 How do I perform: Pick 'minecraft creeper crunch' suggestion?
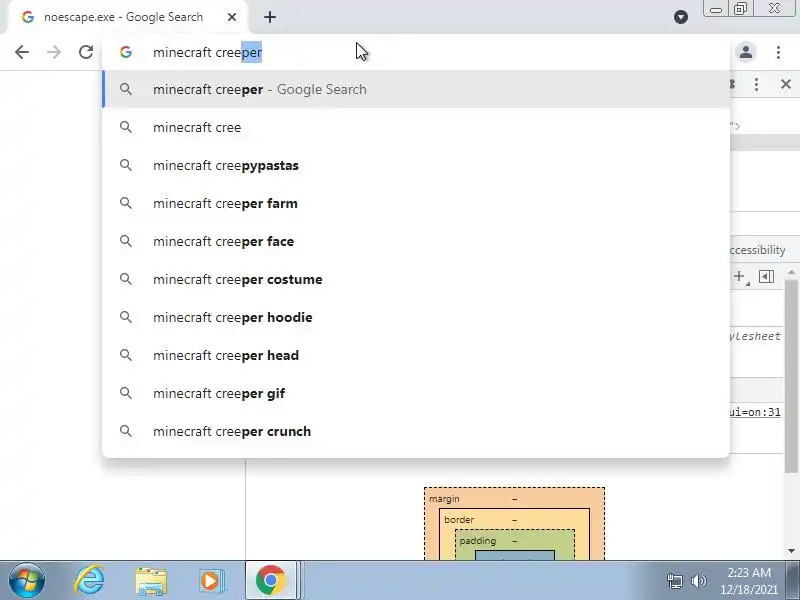click(416, 431)
